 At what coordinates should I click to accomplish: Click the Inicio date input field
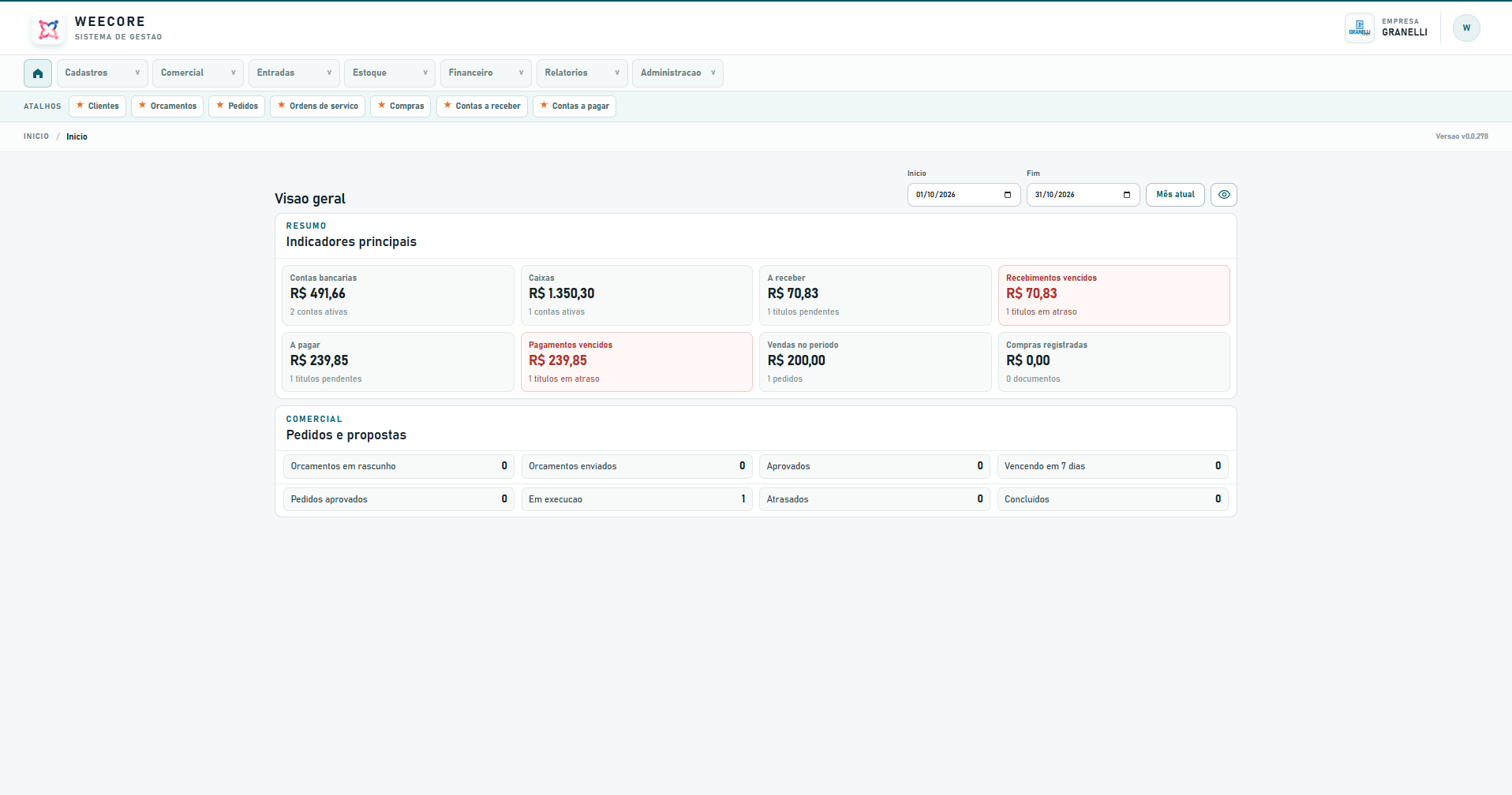tap(964, 195)
